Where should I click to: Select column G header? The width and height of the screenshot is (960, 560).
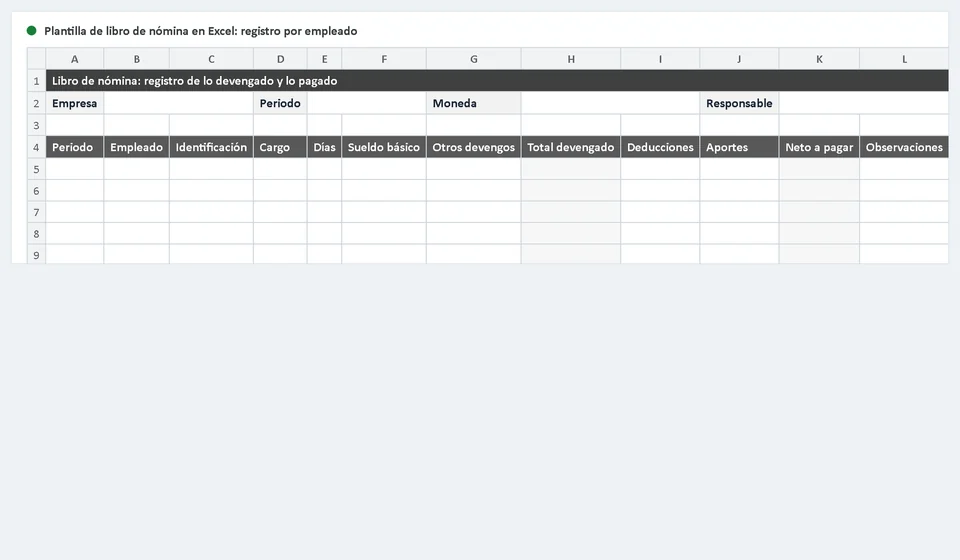pos(474,59)
